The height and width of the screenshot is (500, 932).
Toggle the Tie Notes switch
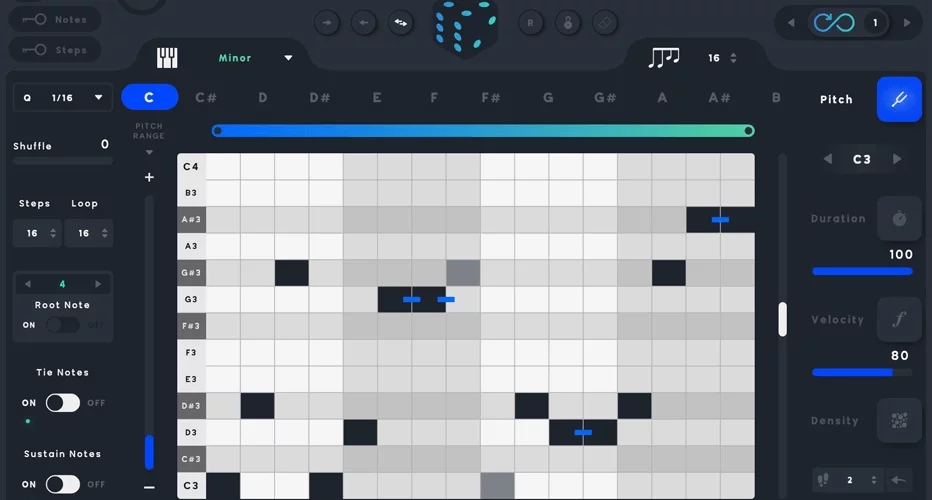pos(62,402)
